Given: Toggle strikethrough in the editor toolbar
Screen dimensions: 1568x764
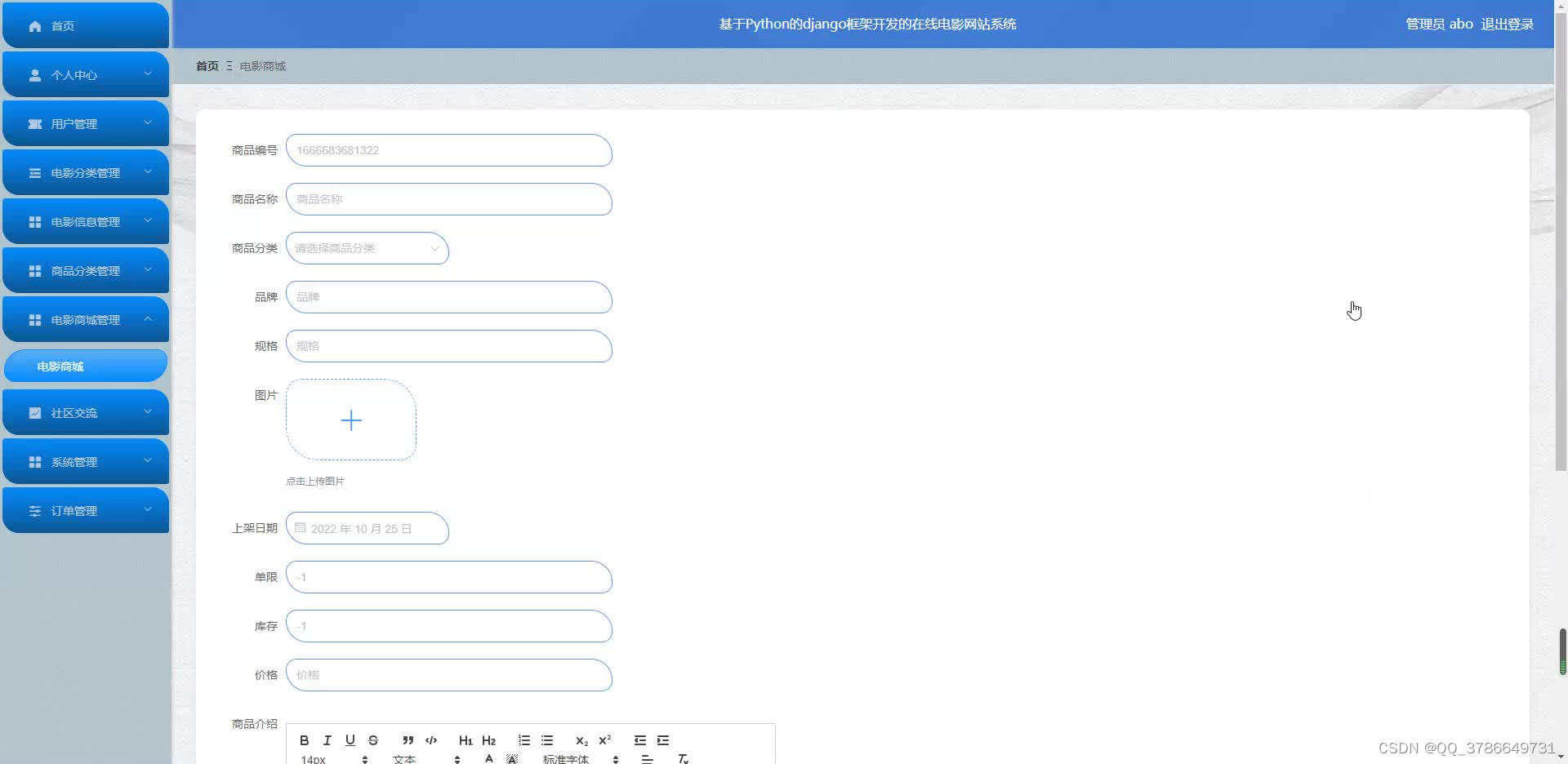Looking at the screenshot, I should point(373,740).
